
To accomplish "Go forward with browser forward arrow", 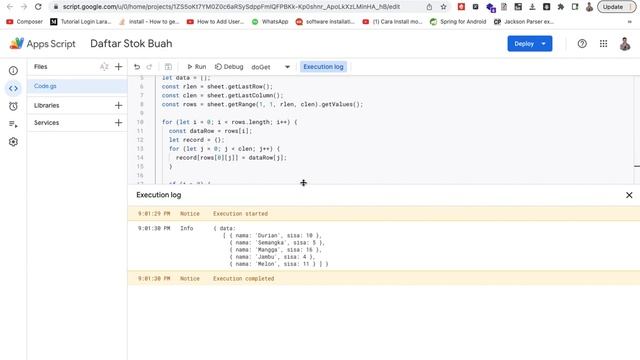I will [x=24, y=7].
